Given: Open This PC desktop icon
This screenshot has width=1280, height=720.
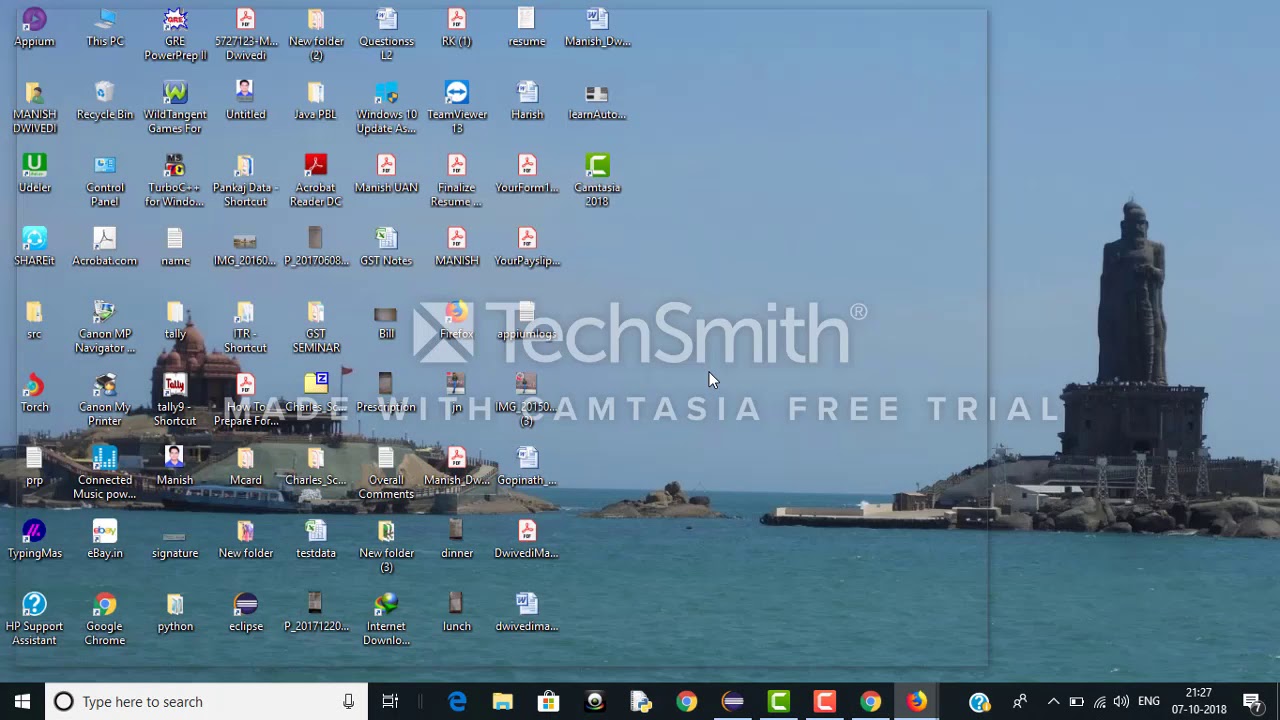Looking at the screenshot, I should coord(105,28).
